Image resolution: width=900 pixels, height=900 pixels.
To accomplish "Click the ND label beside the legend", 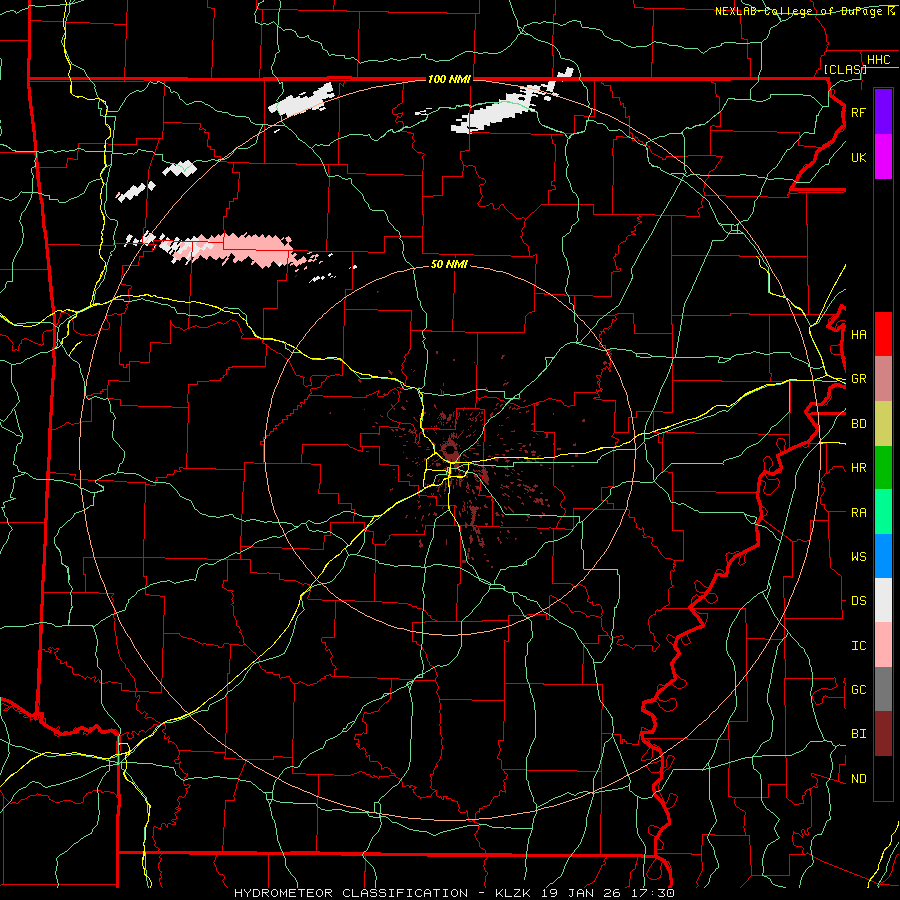I will point(858,779).
